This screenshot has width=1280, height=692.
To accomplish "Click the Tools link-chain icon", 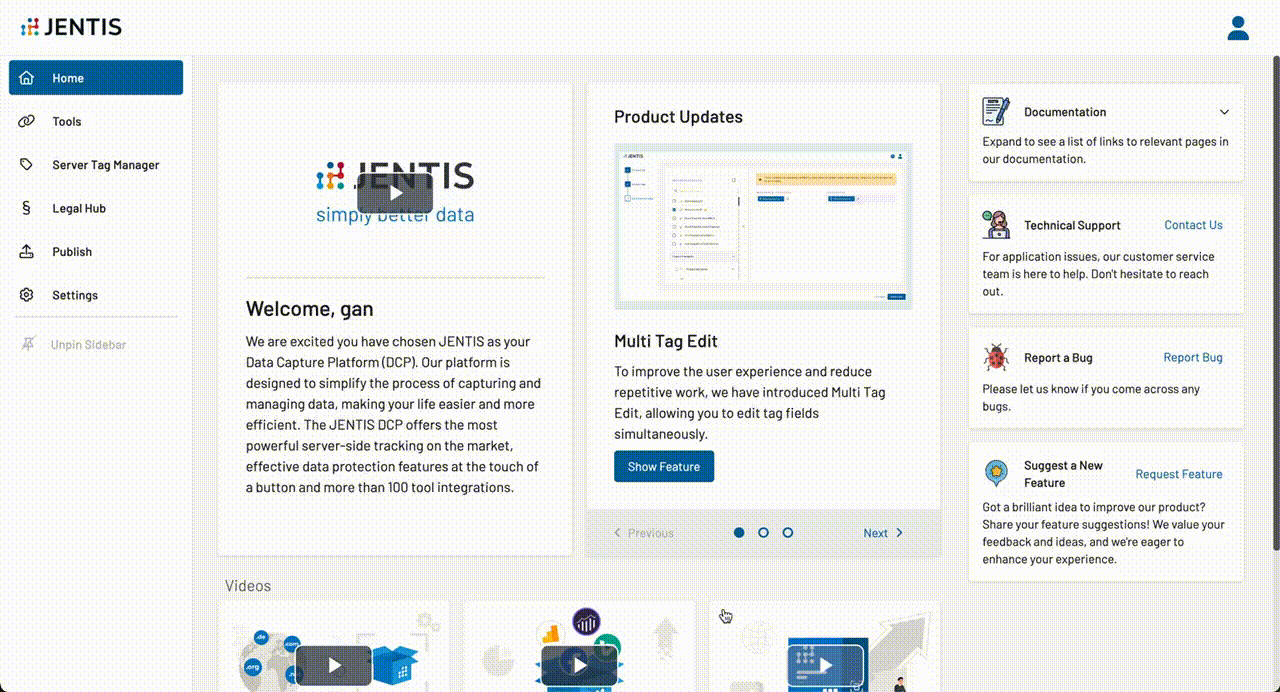I will click(x=27, y=121).
